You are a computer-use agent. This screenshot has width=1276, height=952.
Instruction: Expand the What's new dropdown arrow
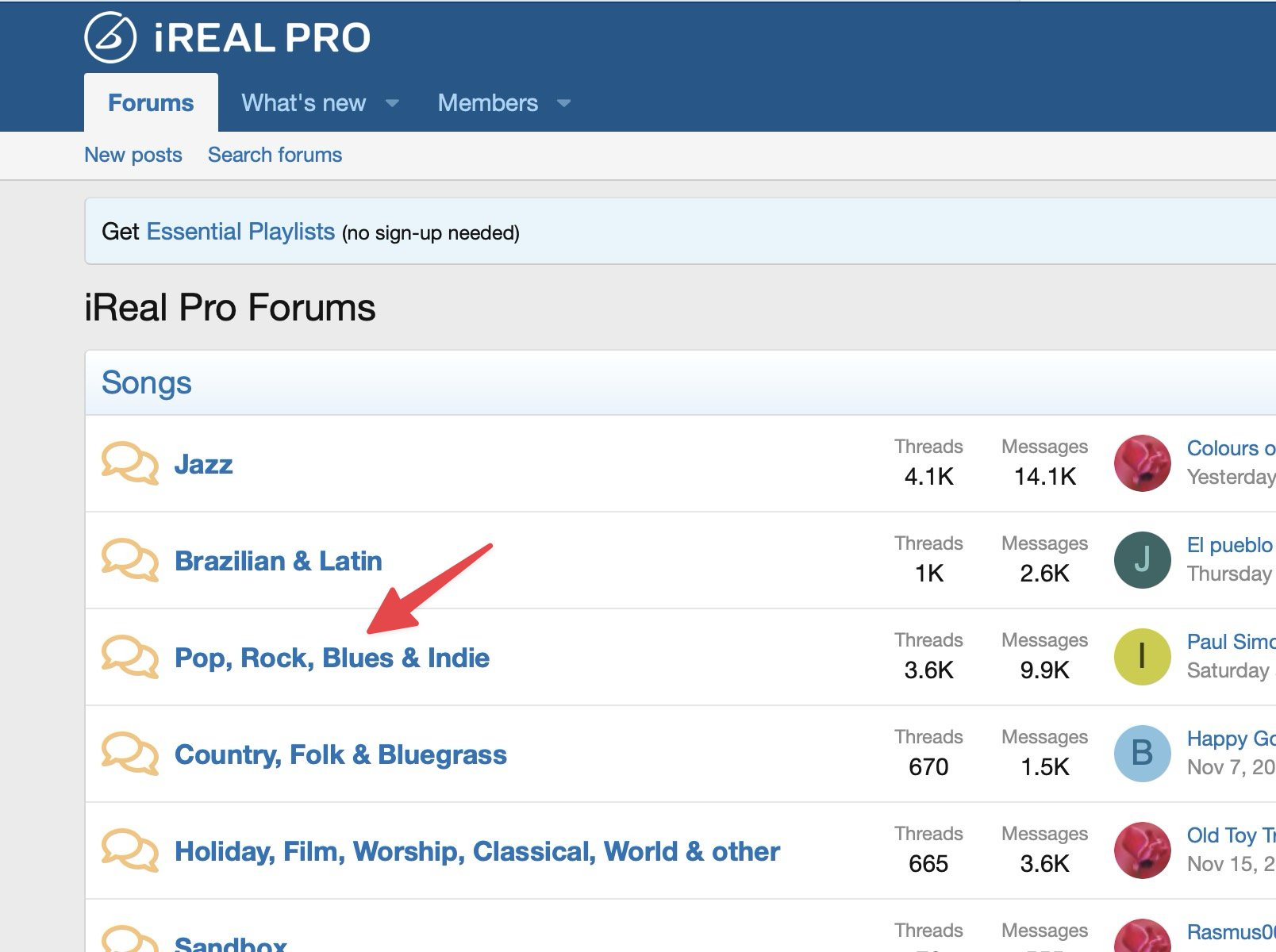coord(392,103)
